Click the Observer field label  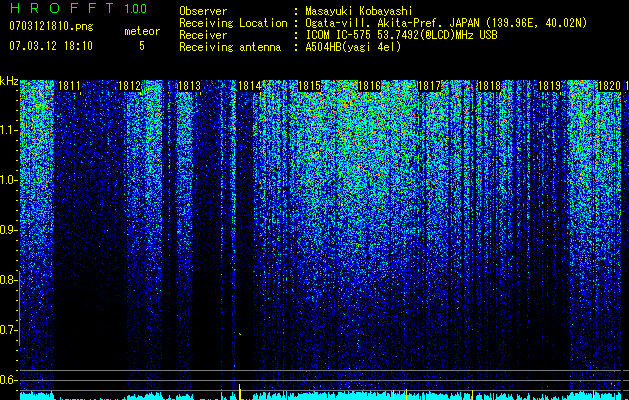click(203, 11)
